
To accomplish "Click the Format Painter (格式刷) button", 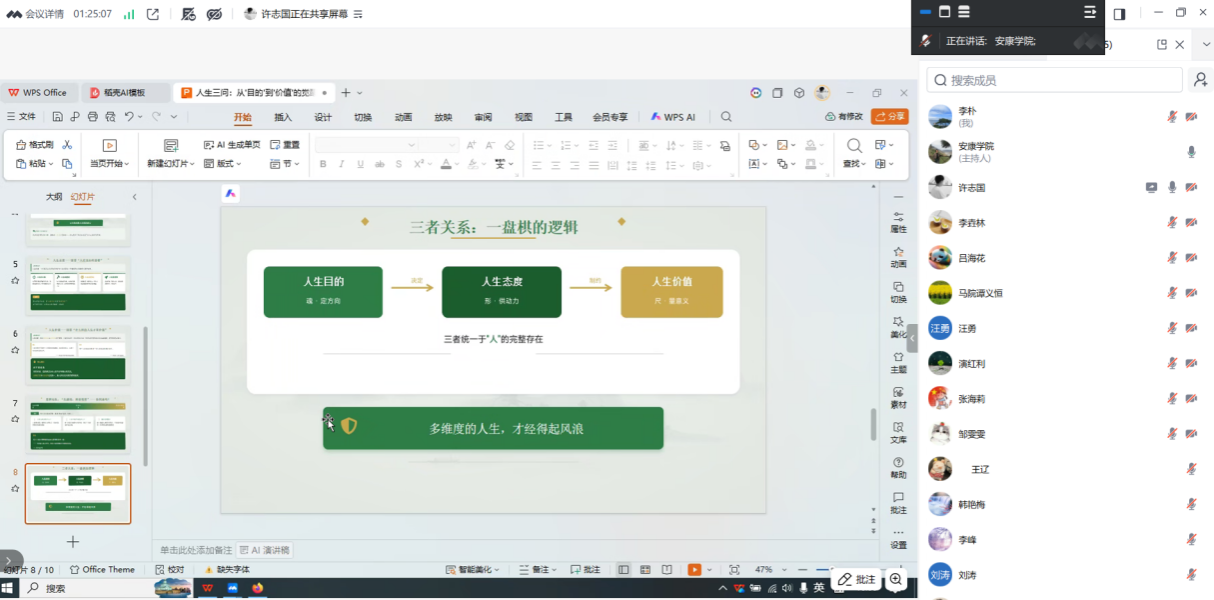I will click(x=35, y=145).
